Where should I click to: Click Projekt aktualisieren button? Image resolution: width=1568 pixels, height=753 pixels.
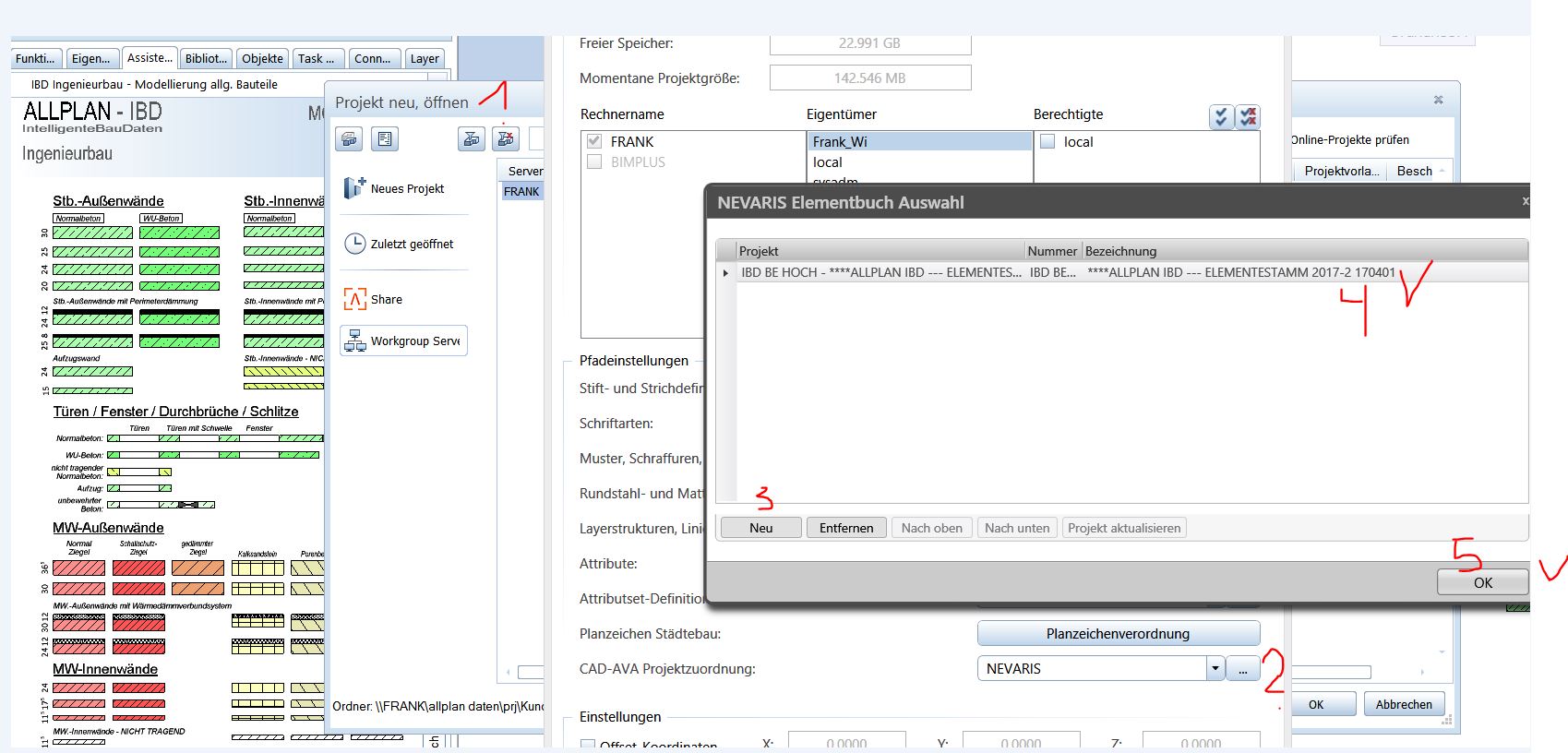pos(1124,528)
